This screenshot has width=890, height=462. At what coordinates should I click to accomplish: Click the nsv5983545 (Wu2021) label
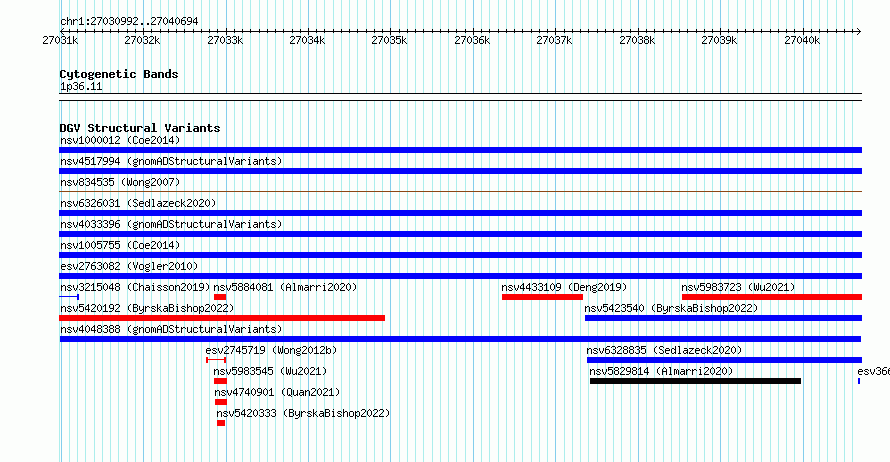(x=270, y=371)
